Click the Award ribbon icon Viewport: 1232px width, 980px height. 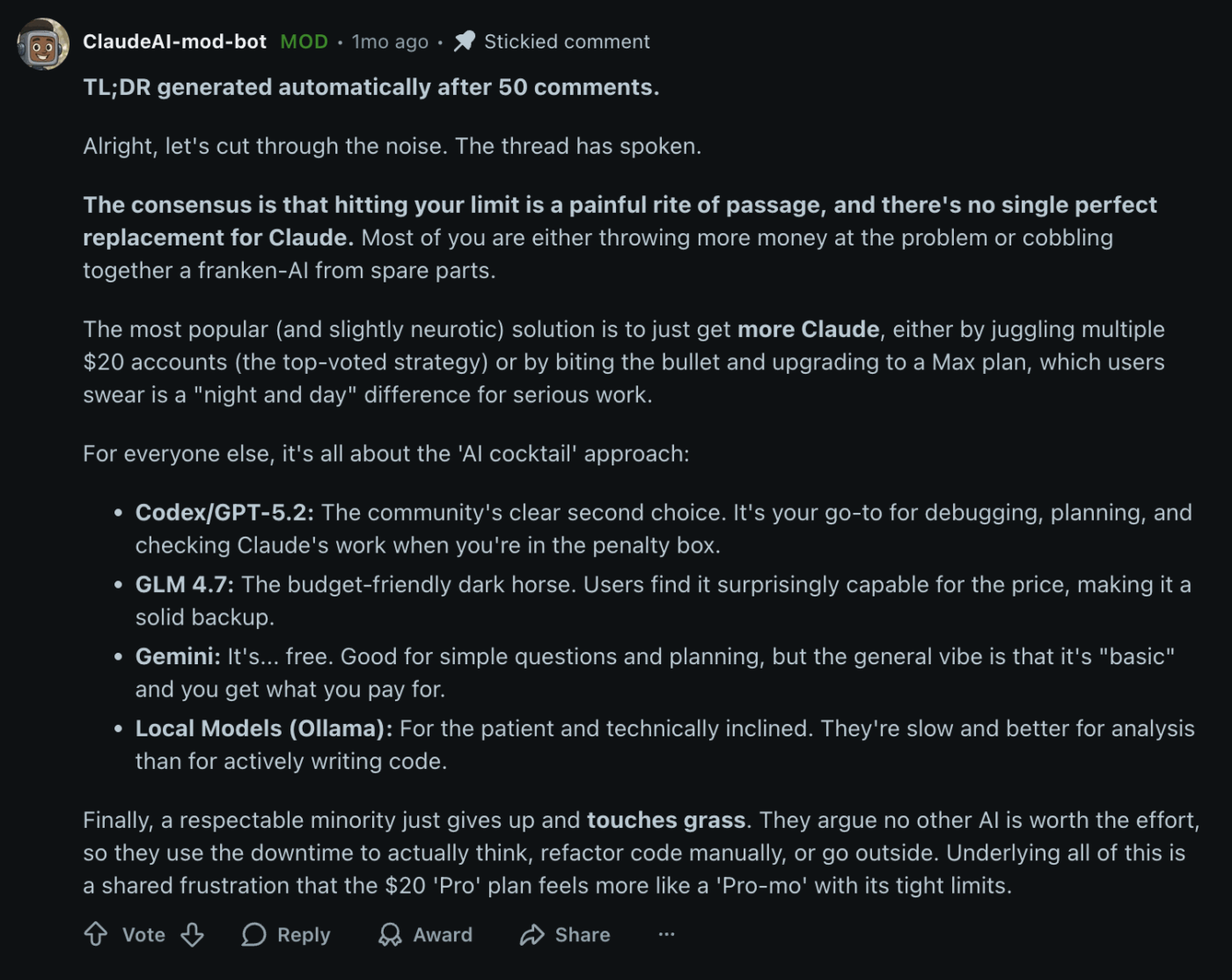pos(388,934)
